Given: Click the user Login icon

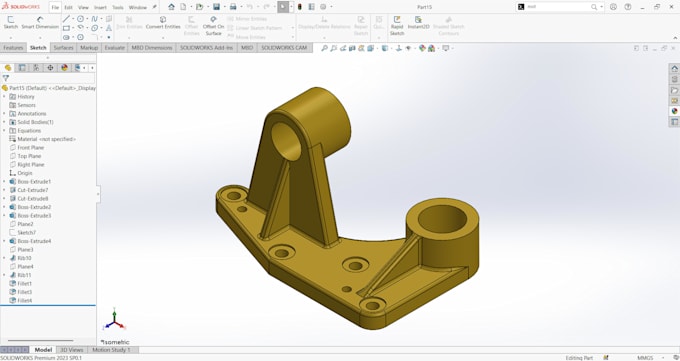Looking at the screenshot, I should click(613, 7).
